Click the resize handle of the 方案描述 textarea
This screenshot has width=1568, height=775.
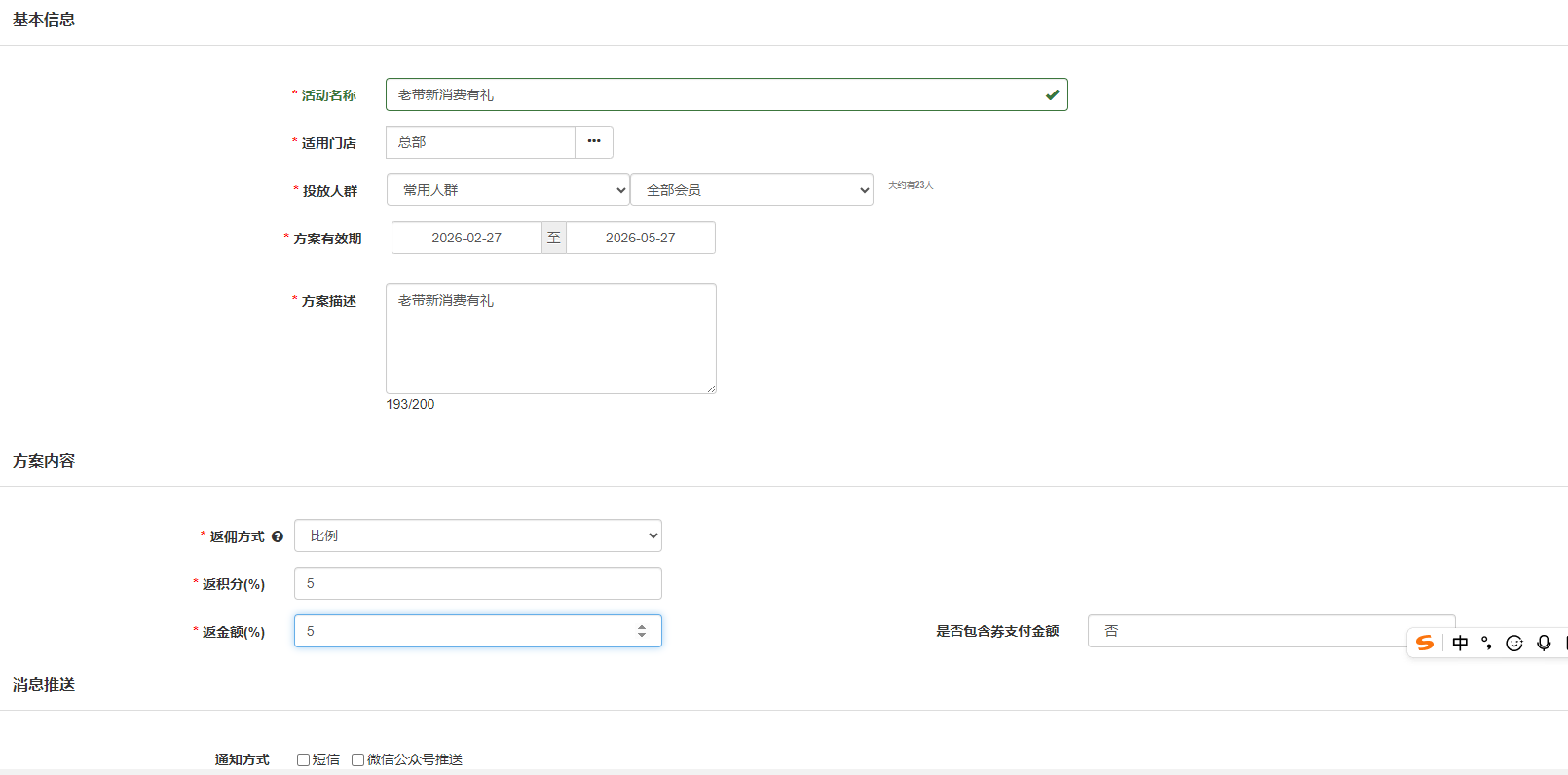click(x=711, y=388)
